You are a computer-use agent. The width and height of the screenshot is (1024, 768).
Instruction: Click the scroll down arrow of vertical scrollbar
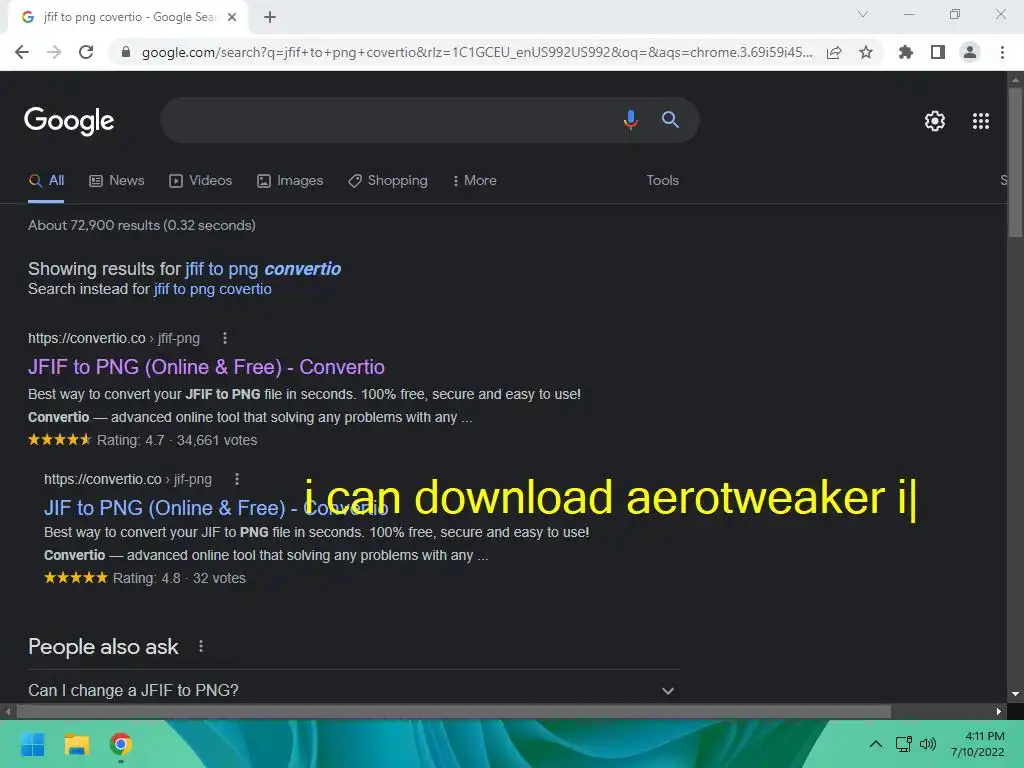coord(1015,694)
